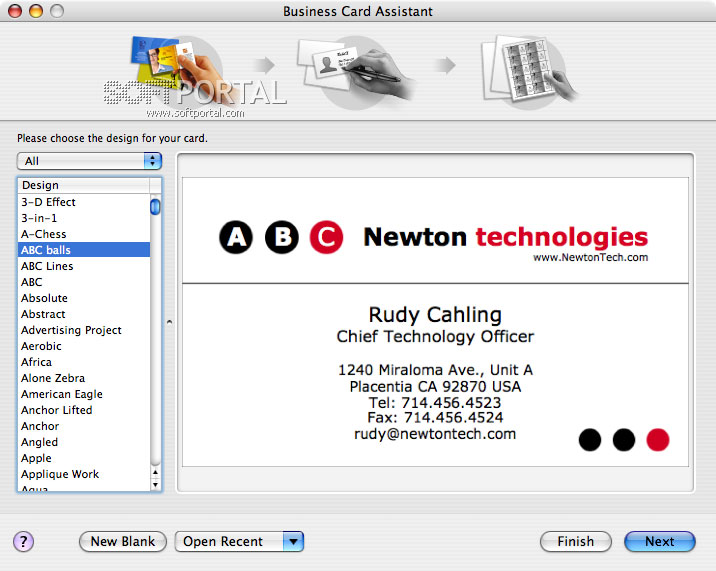Select the Apple design
716x571 pixels.
[84, 458]
